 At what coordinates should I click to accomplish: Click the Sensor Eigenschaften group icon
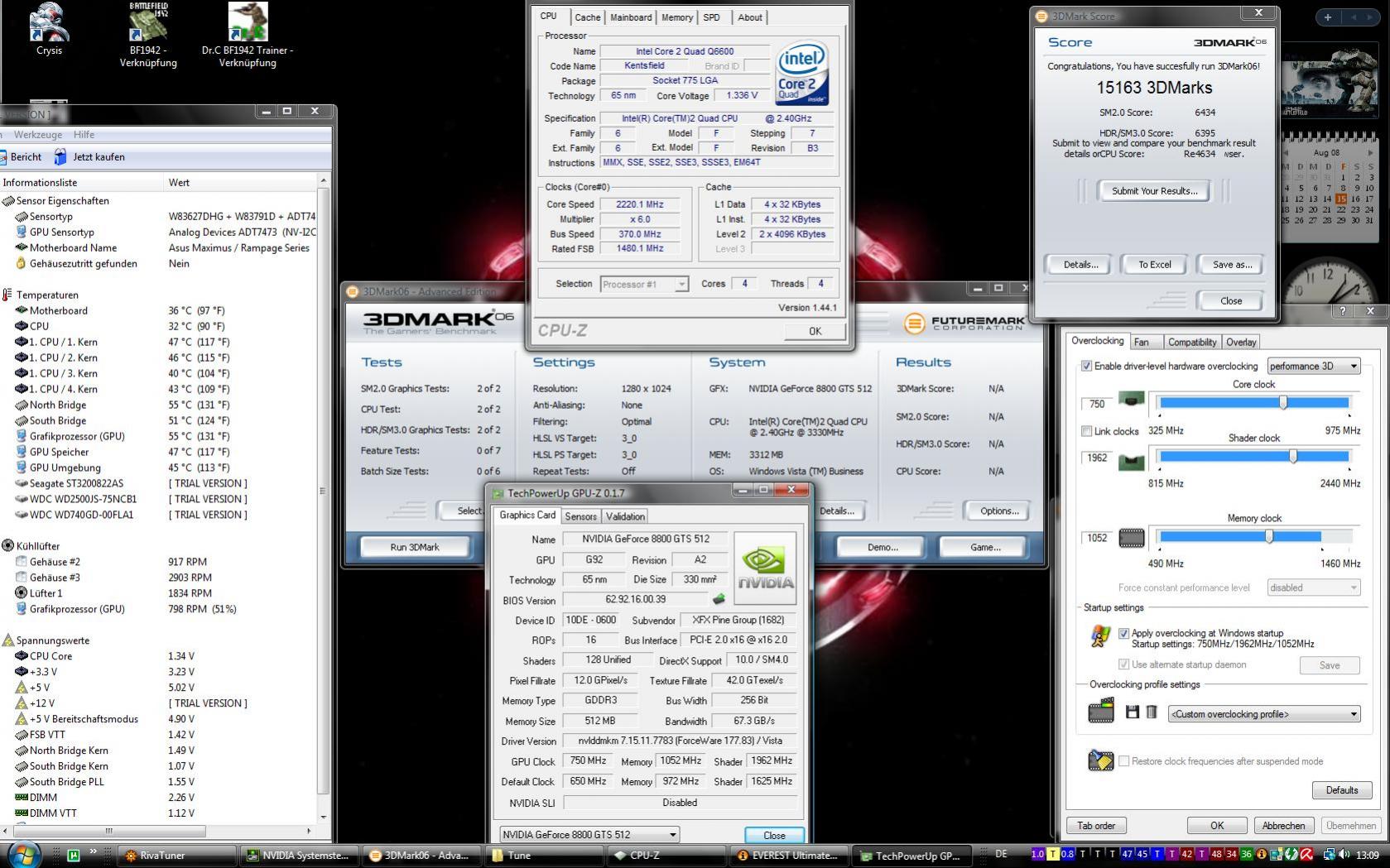click(x=8, y=201)
